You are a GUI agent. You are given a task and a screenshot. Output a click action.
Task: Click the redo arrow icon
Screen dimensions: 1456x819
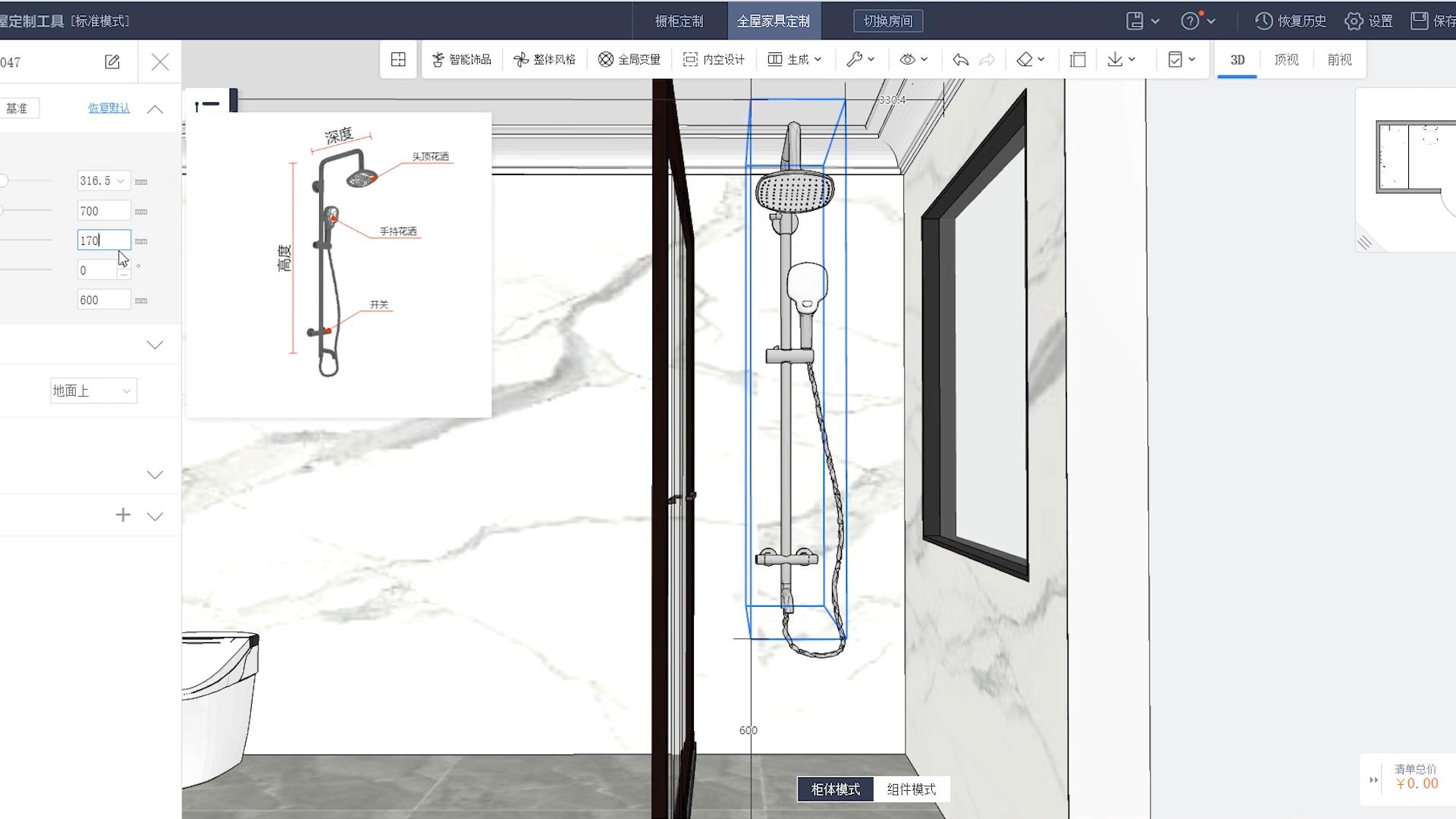pos(987,59)
